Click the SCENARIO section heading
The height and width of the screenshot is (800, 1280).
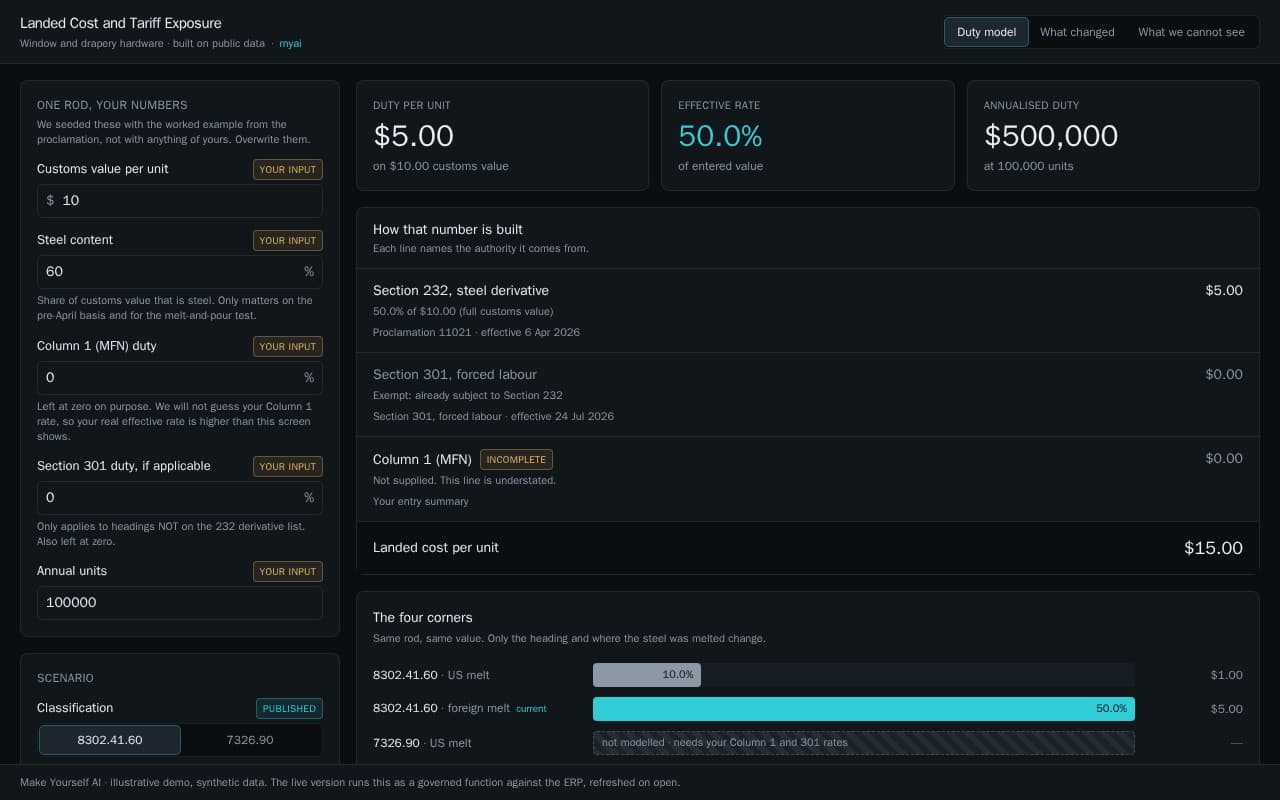pyautogui.click(x=65, y=678)
